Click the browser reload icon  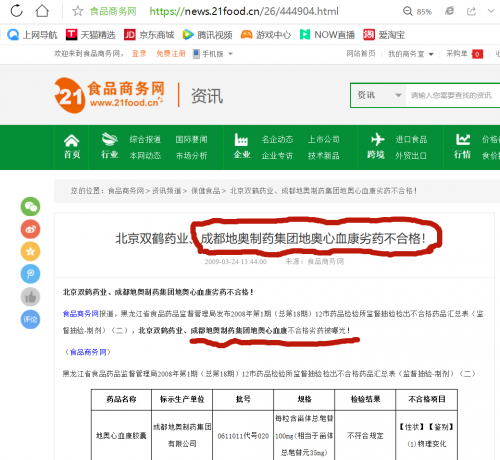(16, 11)
